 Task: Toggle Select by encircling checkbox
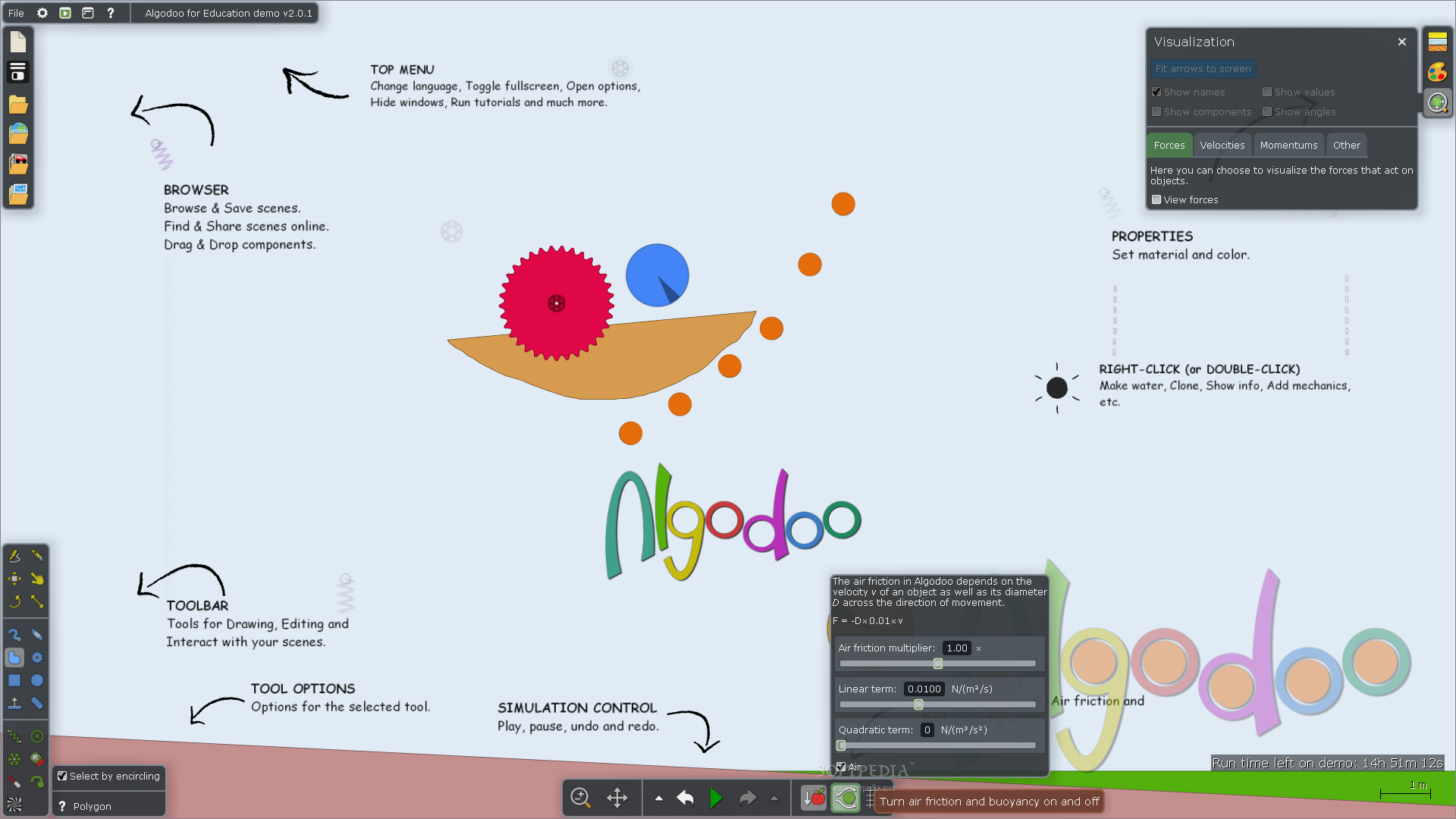[62, 776]
